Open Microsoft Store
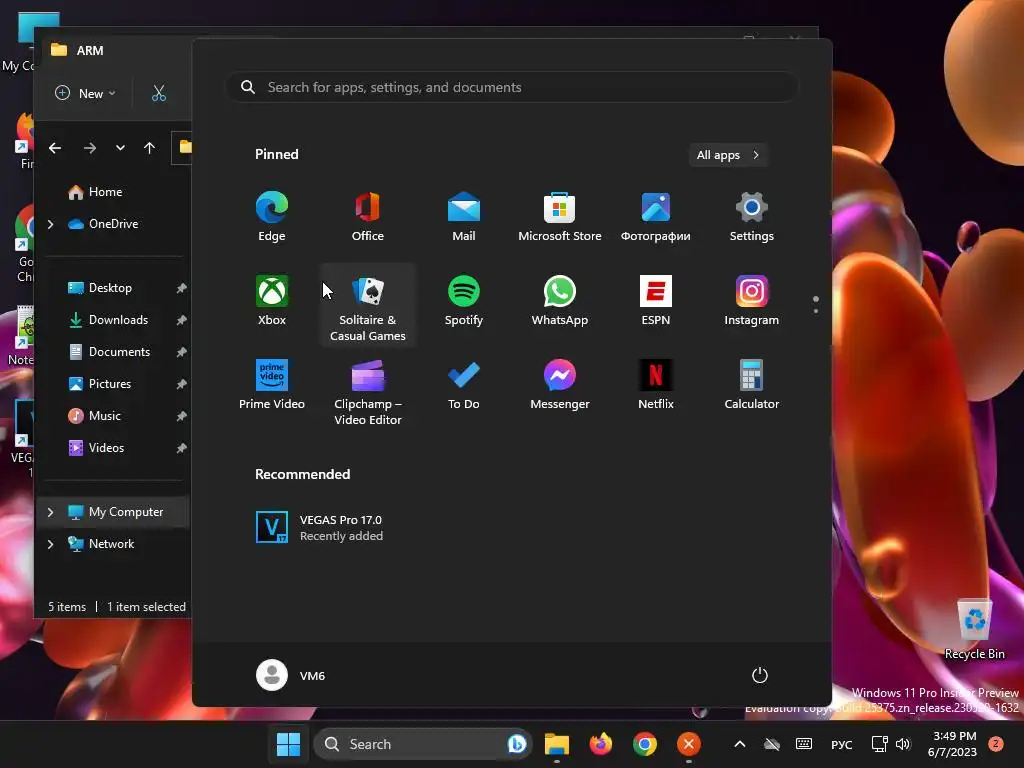1024x768 pixels. pyautogui.click(x=560, y=217)
